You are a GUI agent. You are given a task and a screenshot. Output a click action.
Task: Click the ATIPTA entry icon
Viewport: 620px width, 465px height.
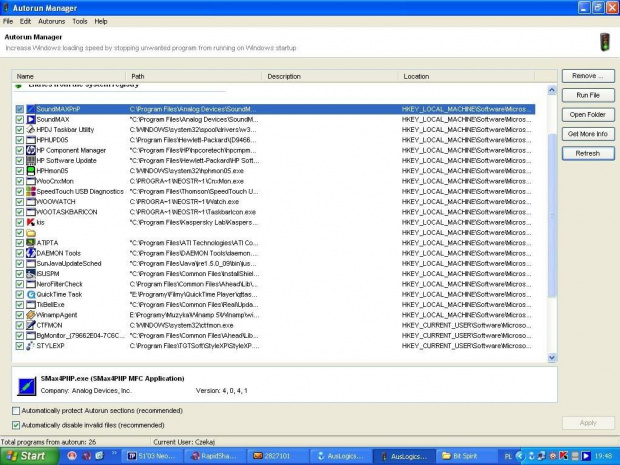click(x=31, y=243)
